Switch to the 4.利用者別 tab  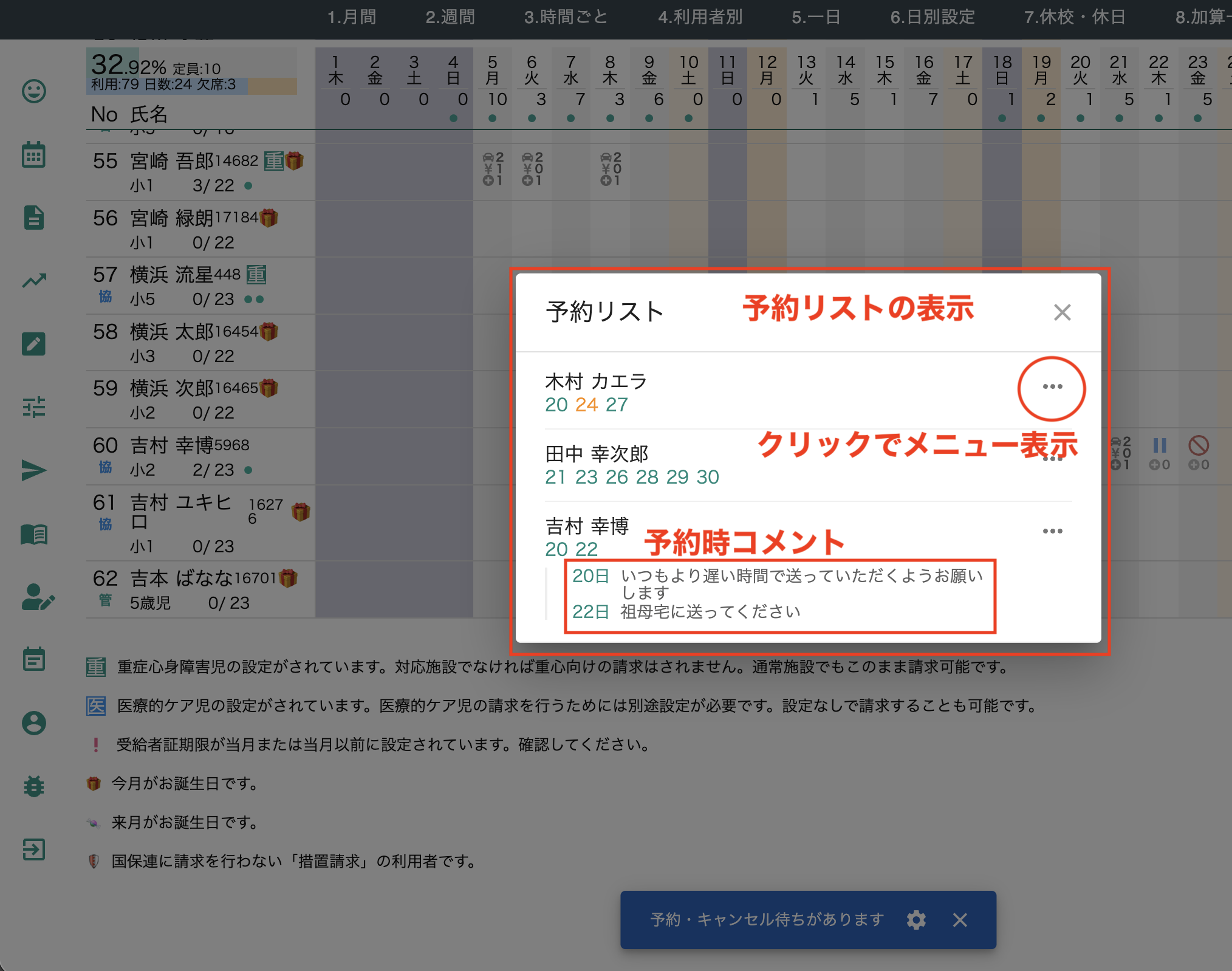(x=700, y=17)
